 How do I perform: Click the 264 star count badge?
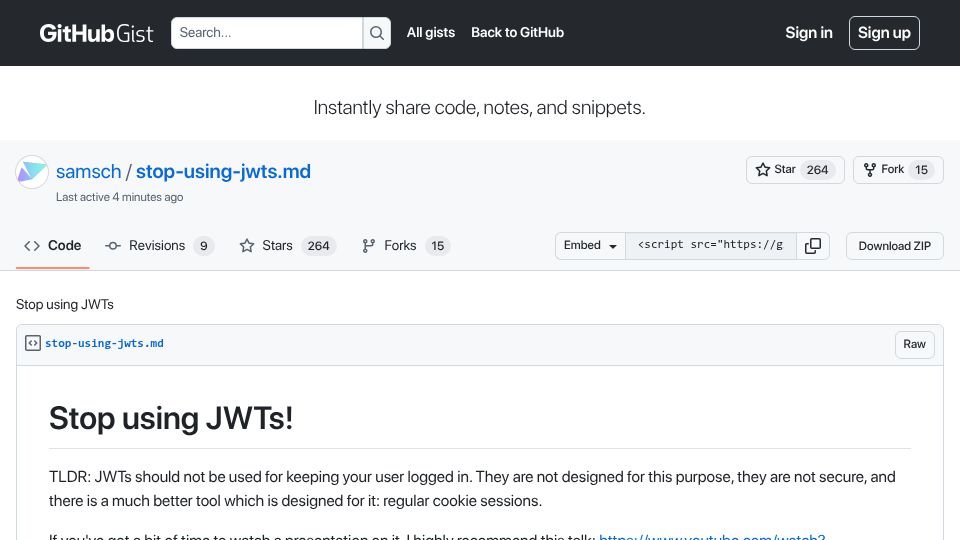[817, 170]
